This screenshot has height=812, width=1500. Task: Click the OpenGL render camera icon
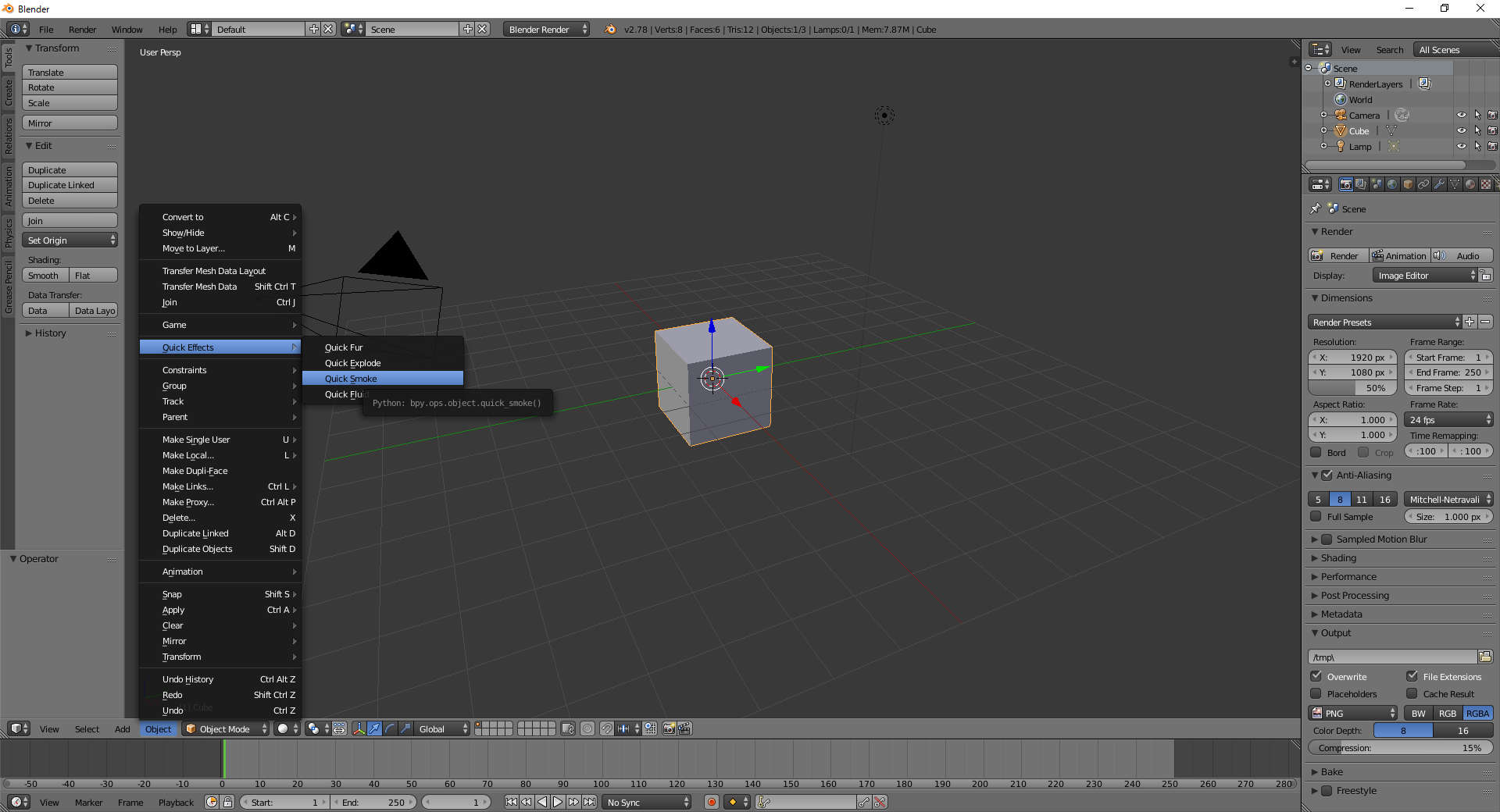669,728
